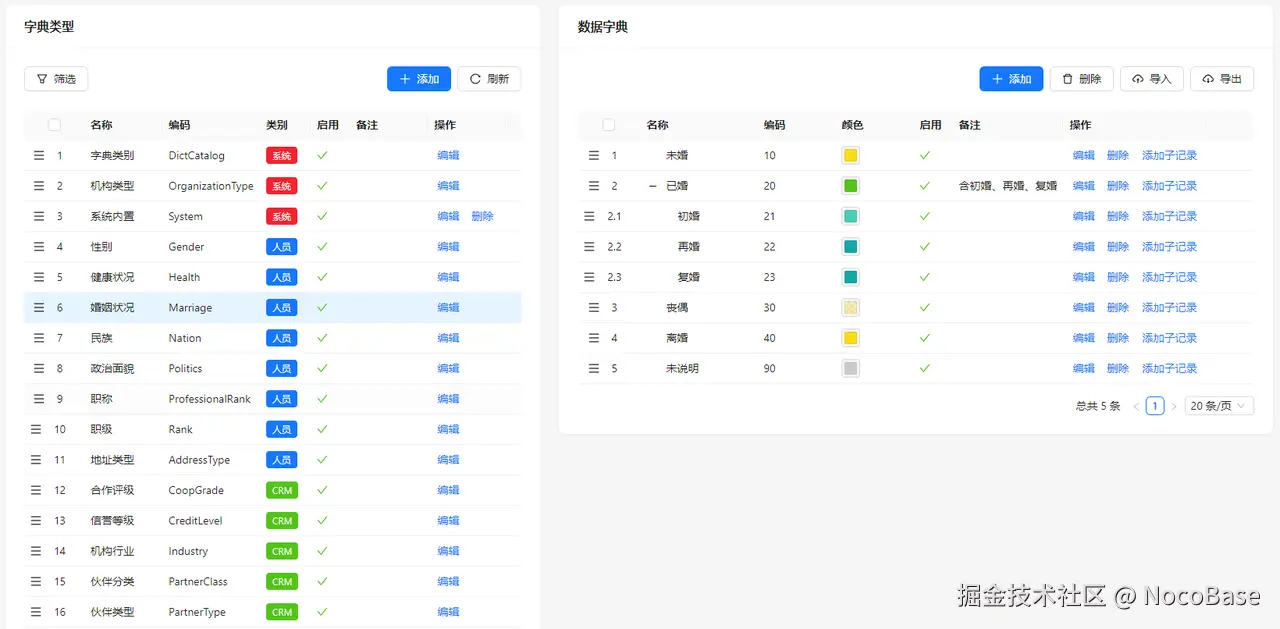Select the 复婚 name cell
Screen dimensions: 1280x629
coord(689,277)
